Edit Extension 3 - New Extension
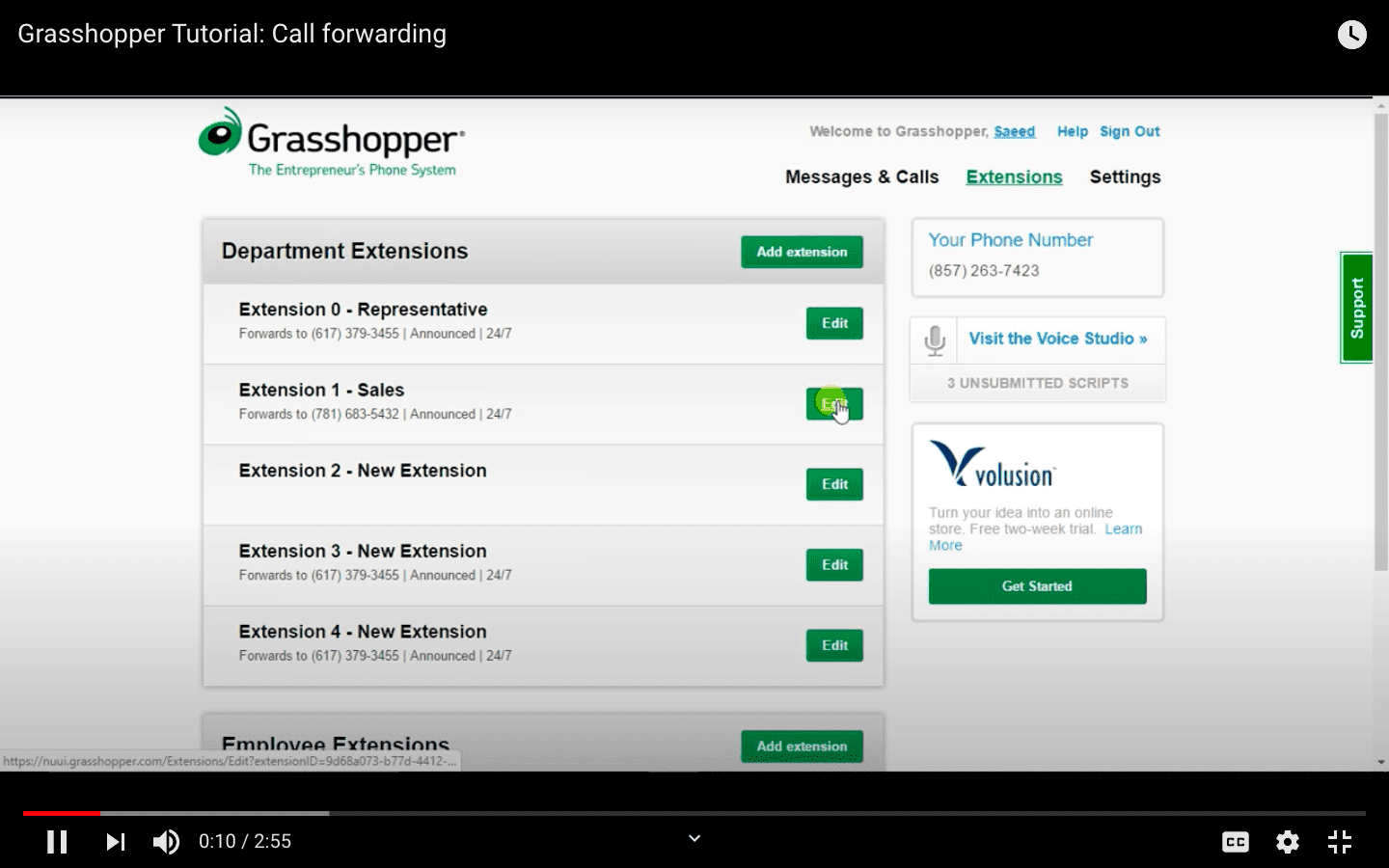Image resolution: width=1389 pixels, height=868 pixels. tap(834, 565)
